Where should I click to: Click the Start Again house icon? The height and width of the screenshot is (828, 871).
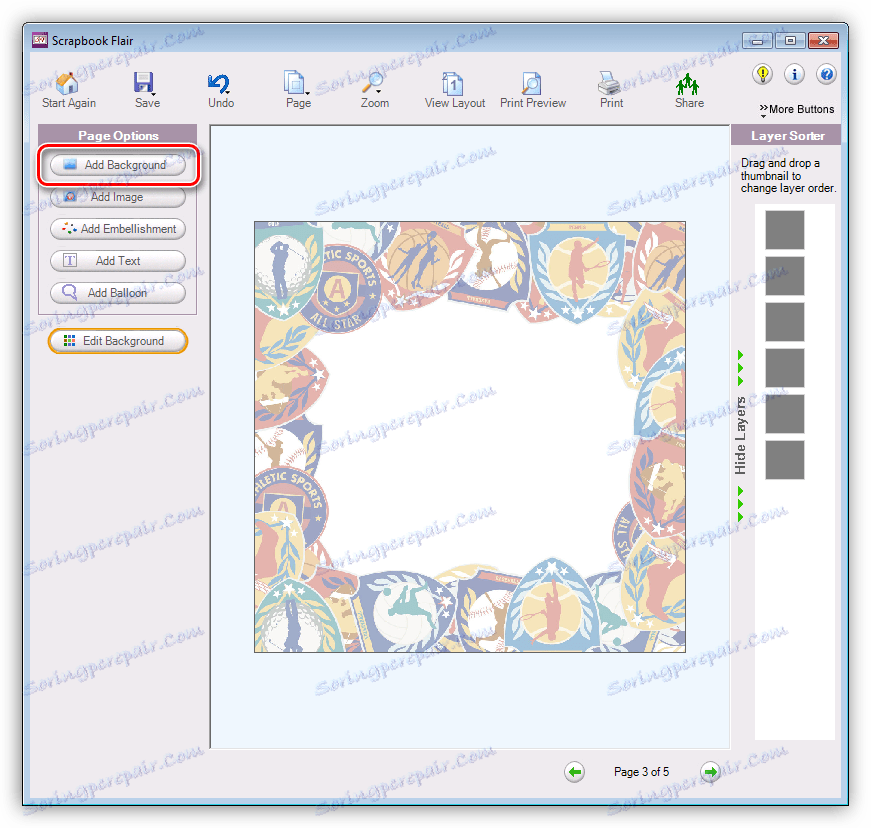point(68,83)
